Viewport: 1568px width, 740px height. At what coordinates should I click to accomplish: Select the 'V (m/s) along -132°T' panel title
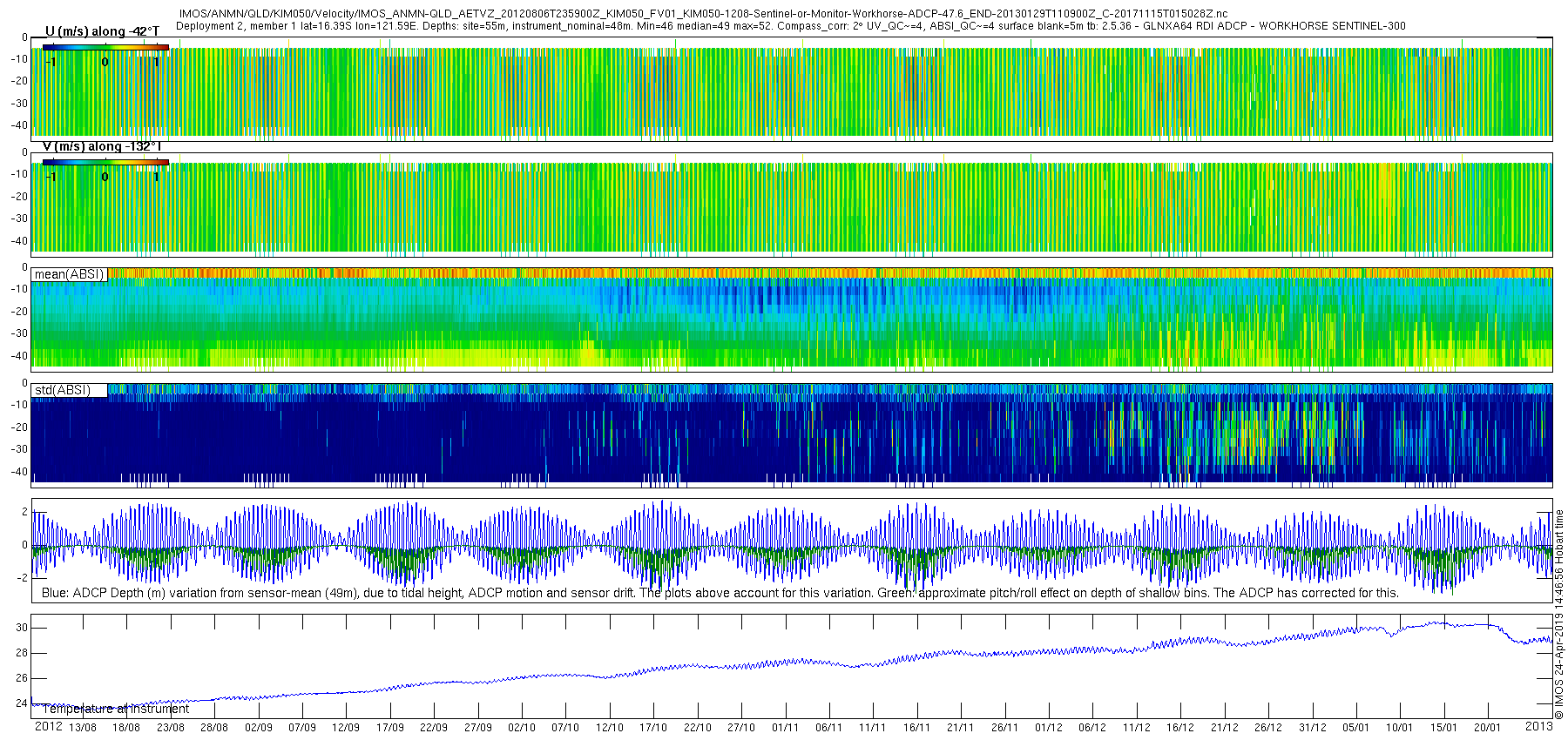point(102,146)
